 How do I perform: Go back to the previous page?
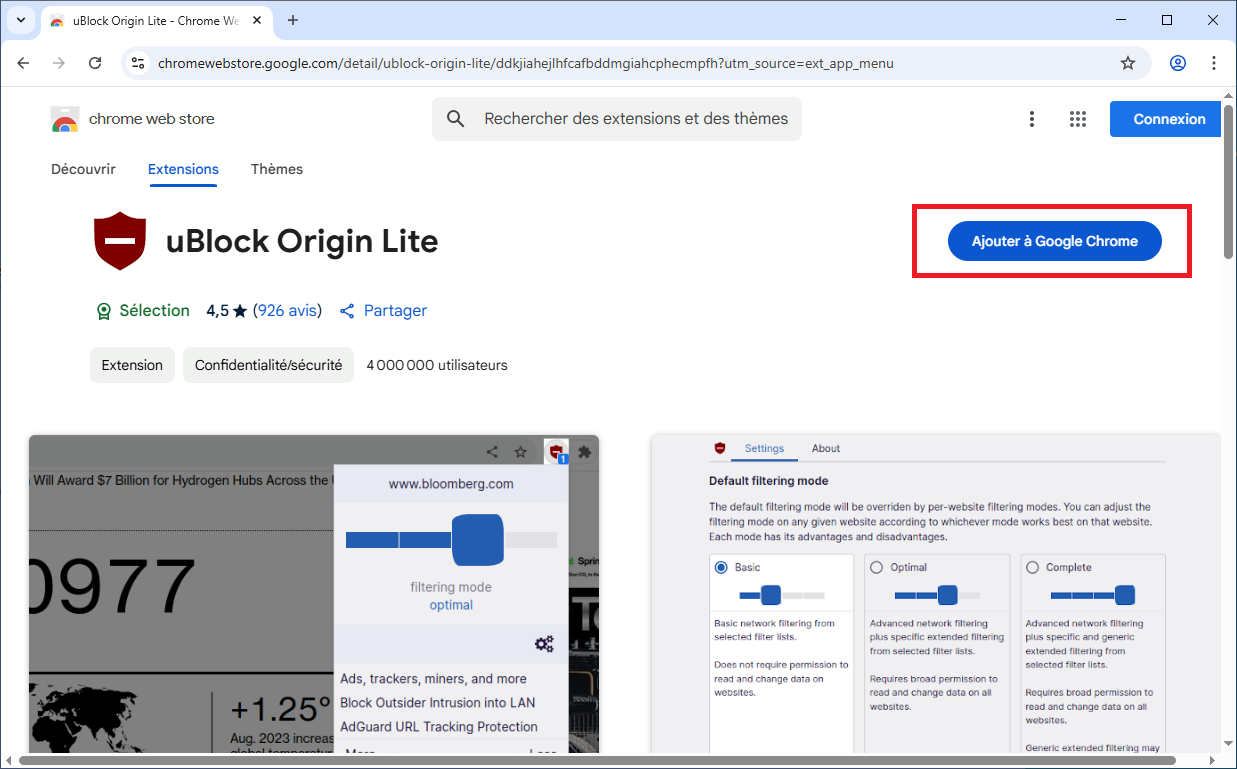(x=24, y=63)
